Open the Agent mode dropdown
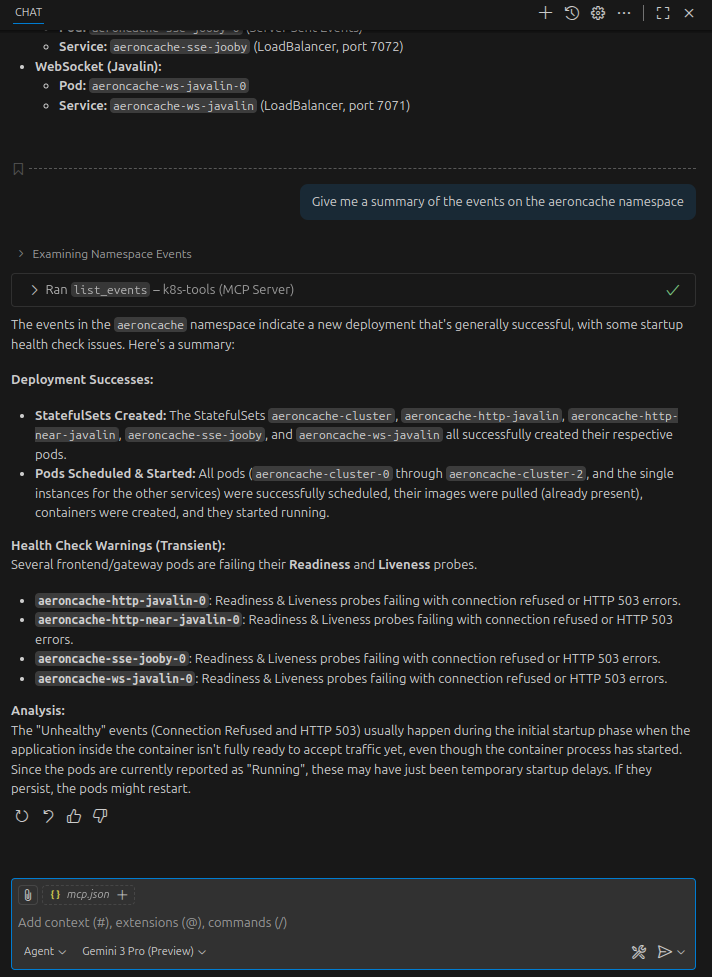 45,951
